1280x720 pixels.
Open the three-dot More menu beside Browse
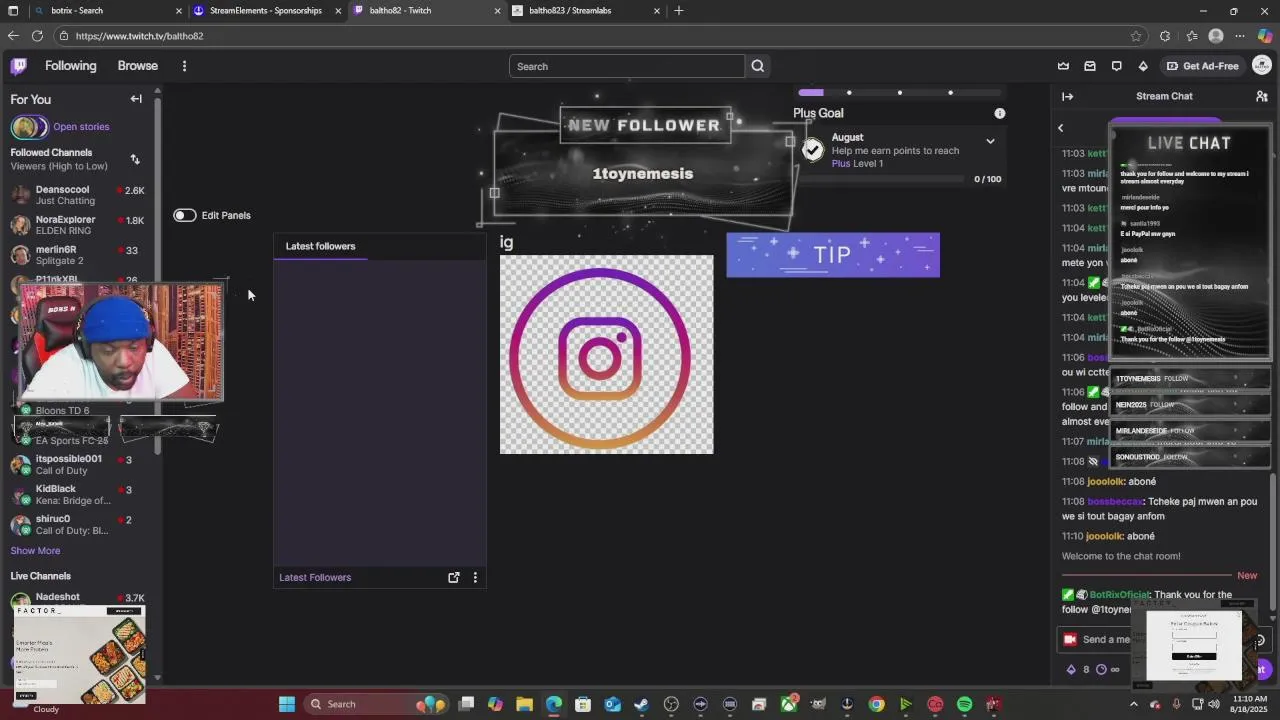point(184,66)
